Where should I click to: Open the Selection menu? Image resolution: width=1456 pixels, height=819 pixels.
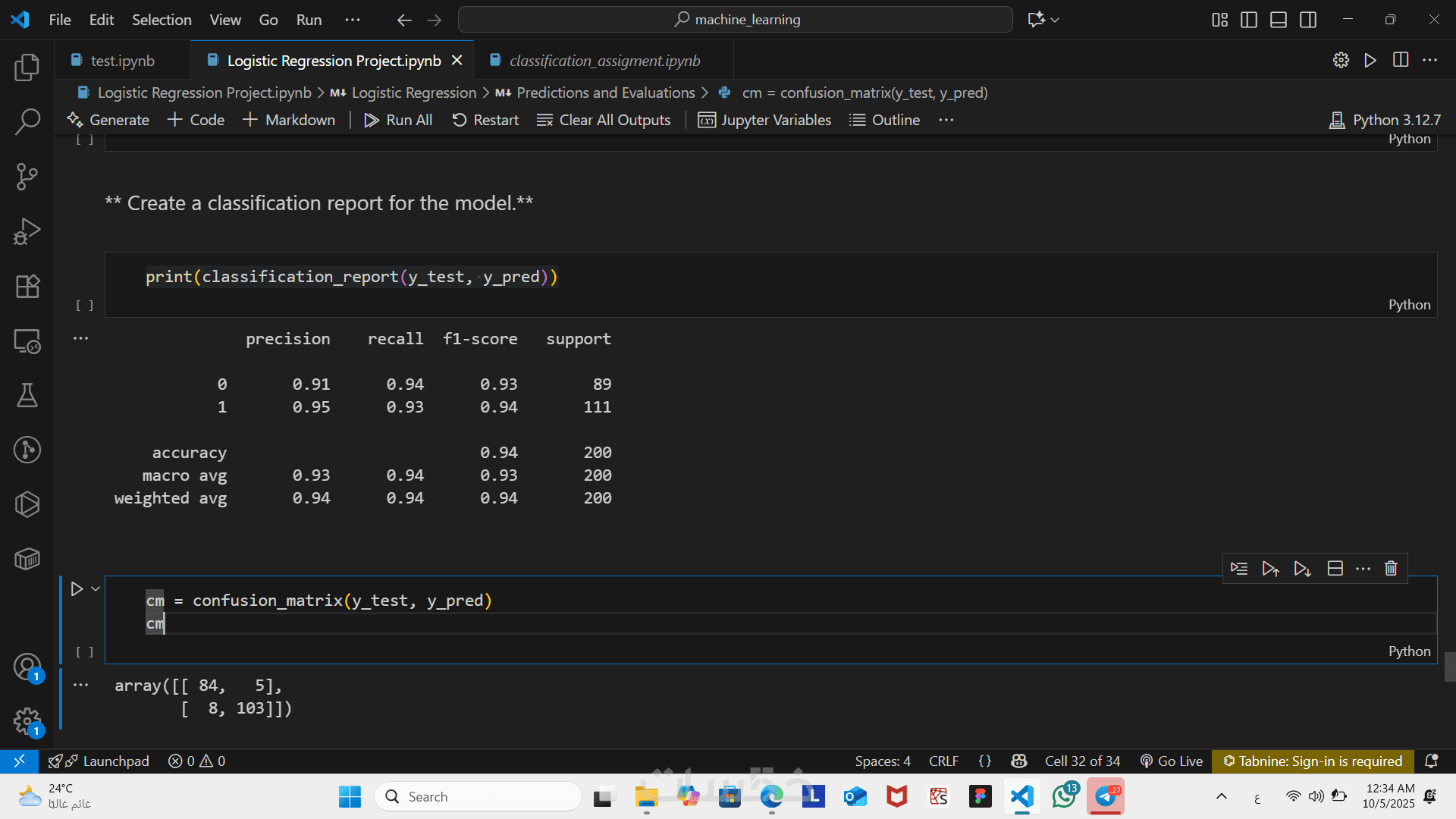point(162,20)
